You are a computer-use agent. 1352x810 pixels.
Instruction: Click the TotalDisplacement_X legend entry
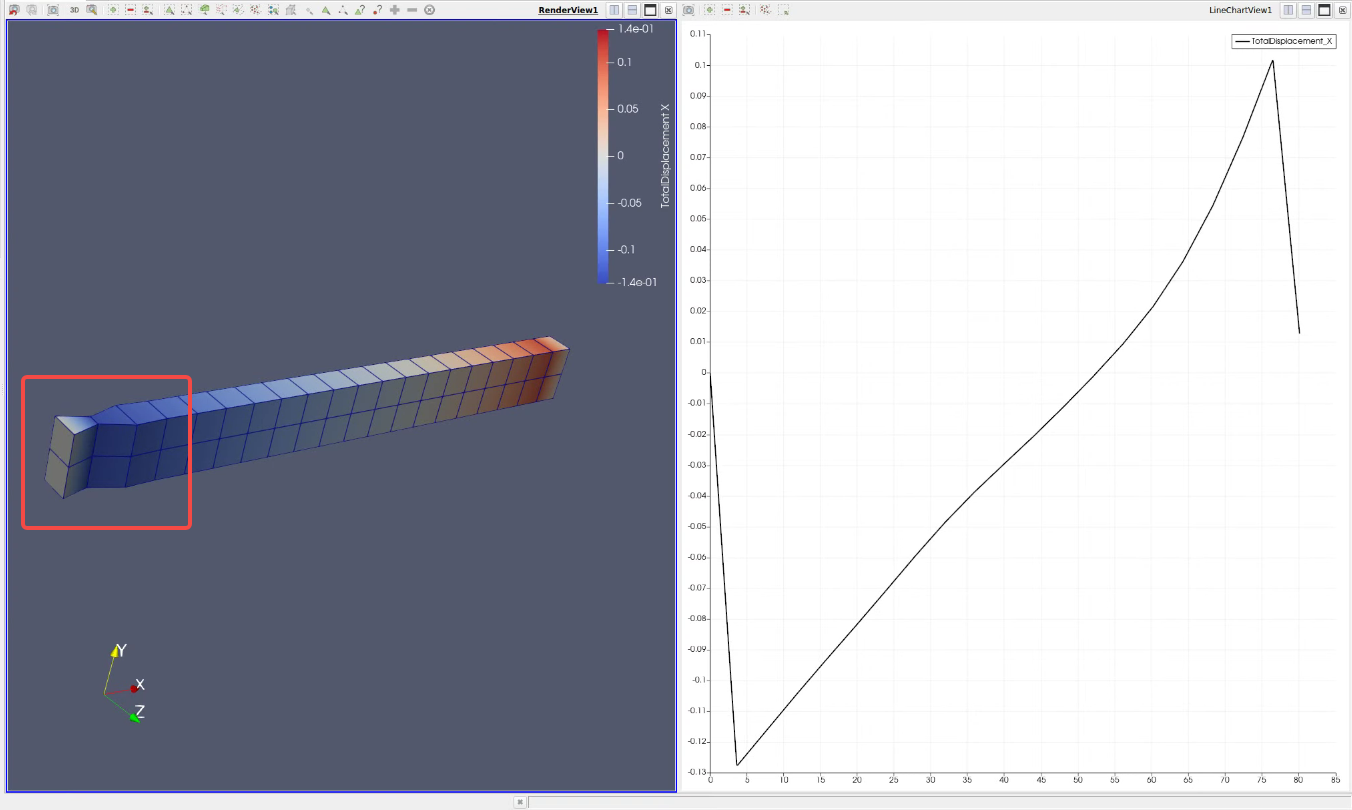pos(1283,41)
